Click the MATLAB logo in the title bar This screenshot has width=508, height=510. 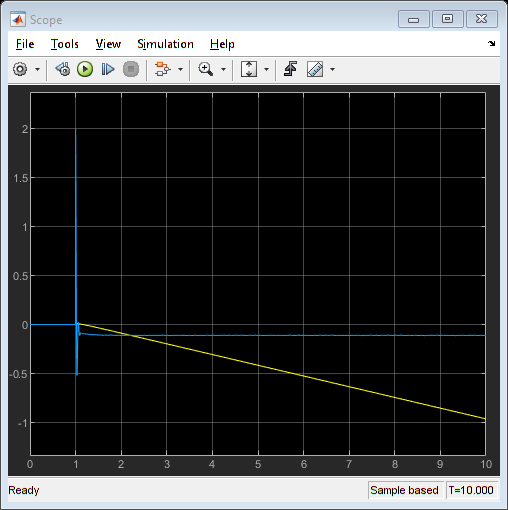coord(18,20)
